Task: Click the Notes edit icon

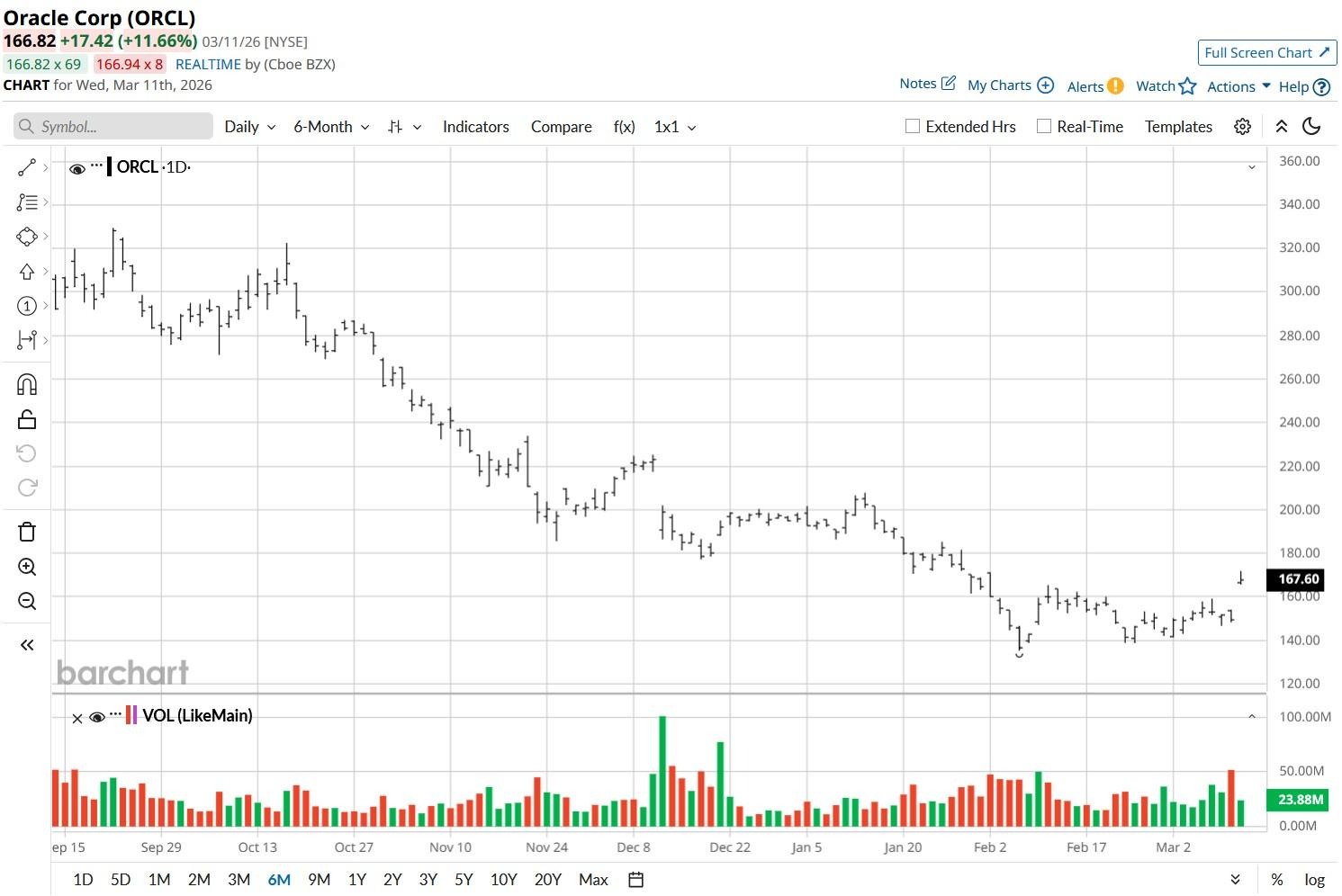Action: pyautogui.click(x=949, y=83)
